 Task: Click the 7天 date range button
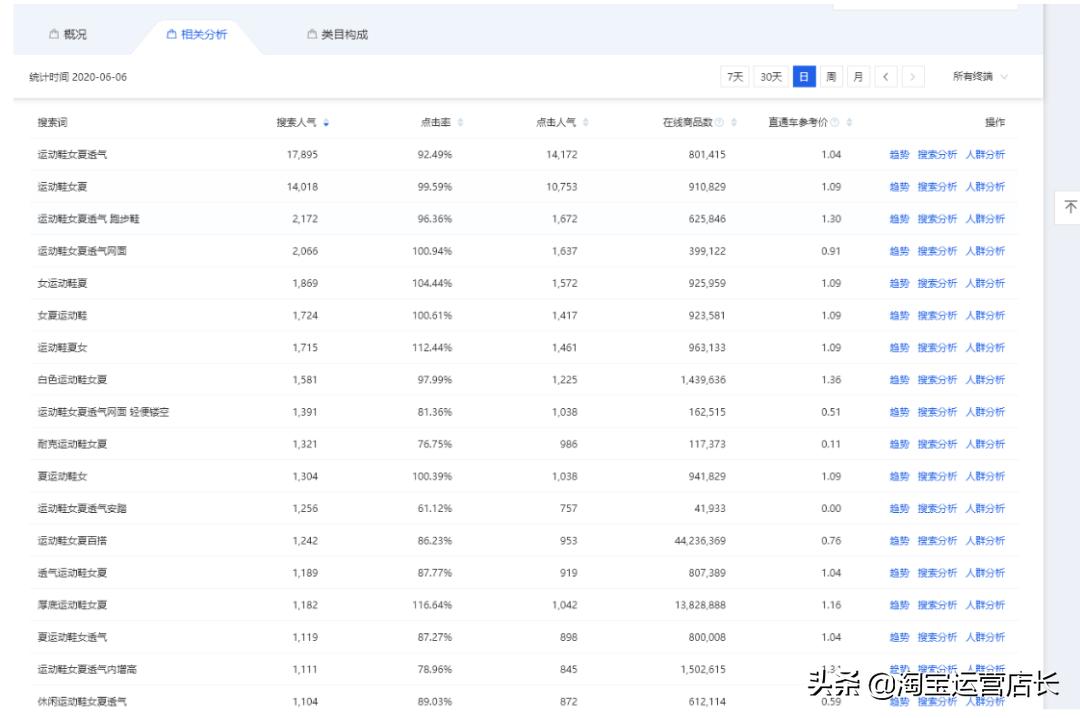point(735,76)
